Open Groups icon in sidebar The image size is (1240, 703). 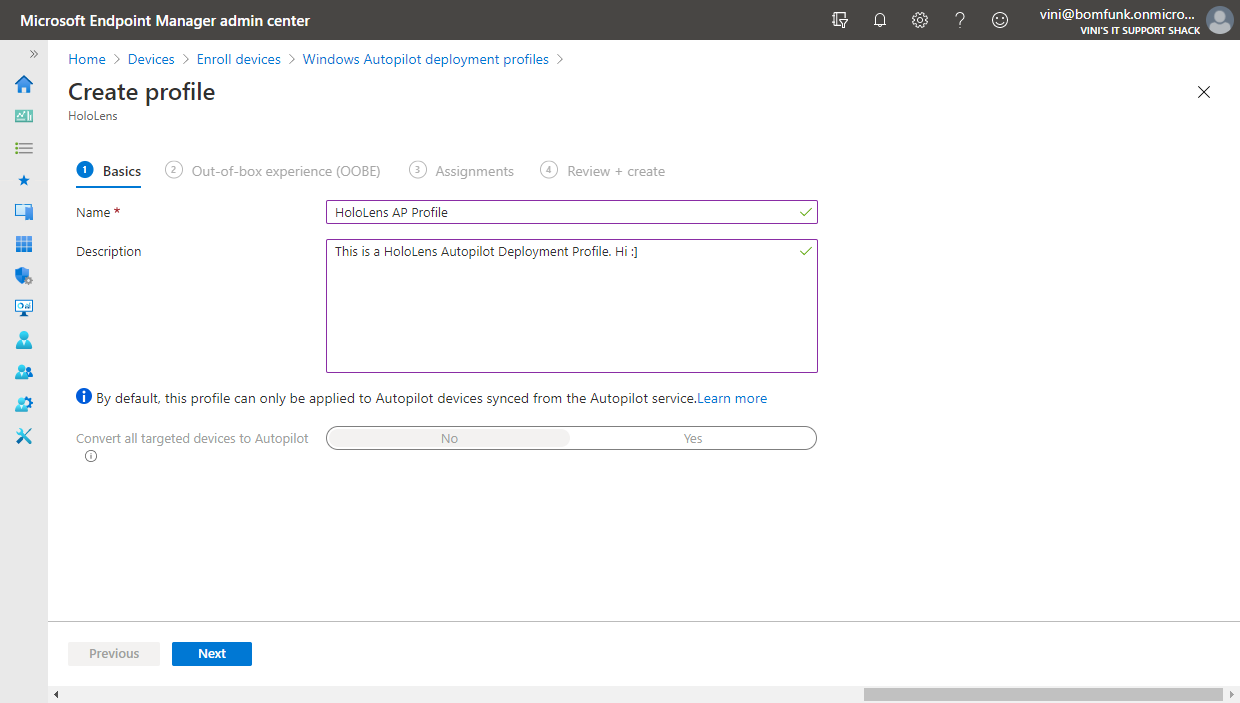pyautogui.click(x=24, y=372)
